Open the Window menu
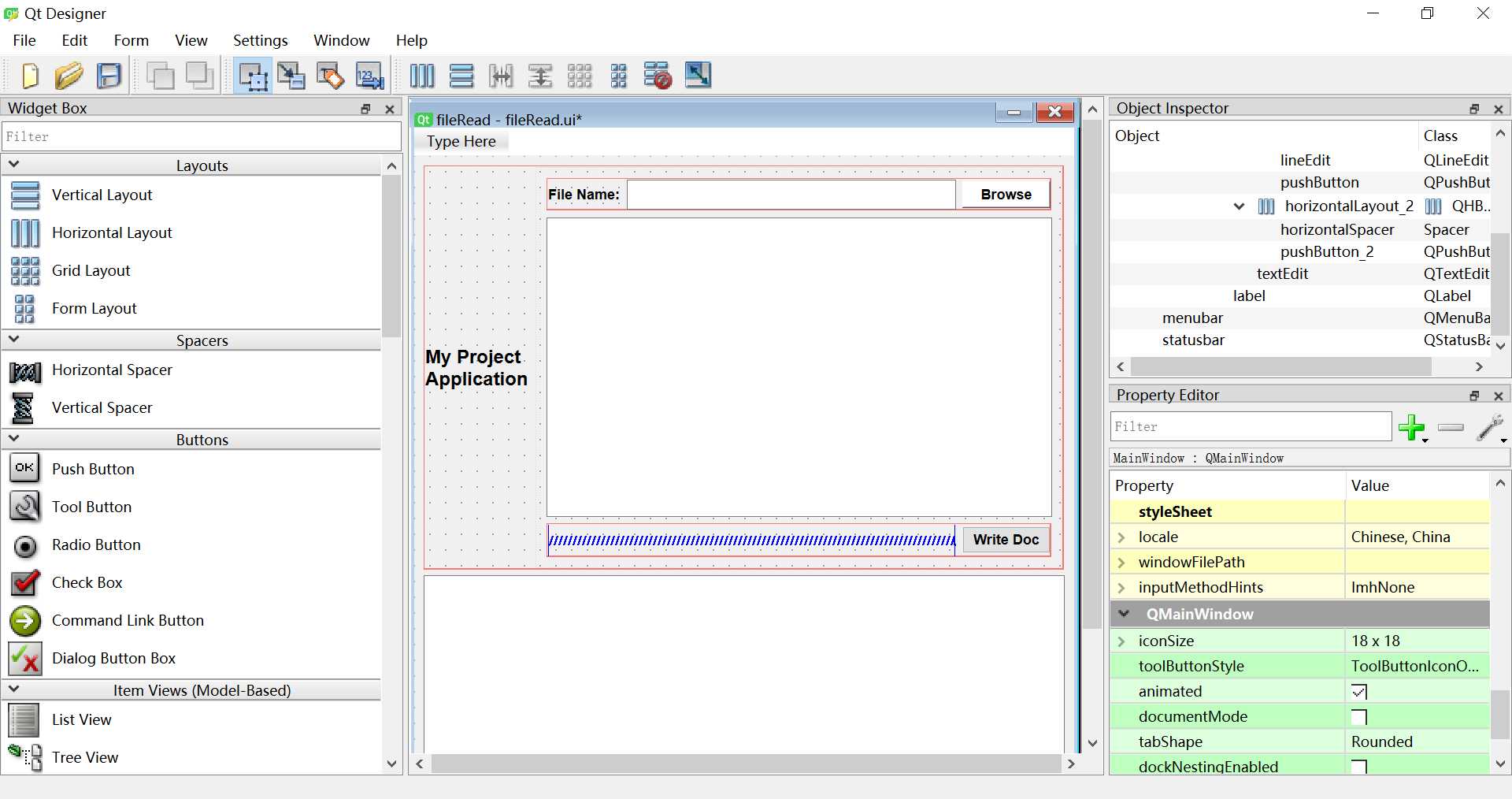This screenshot has height=799, width=1512. tap(342, 40)
